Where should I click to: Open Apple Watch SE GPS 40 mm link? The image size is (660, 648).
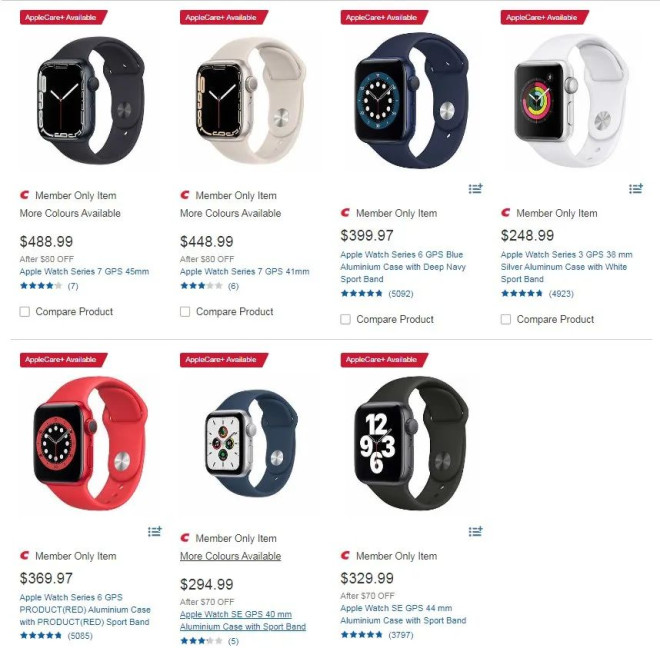[243, 621]
